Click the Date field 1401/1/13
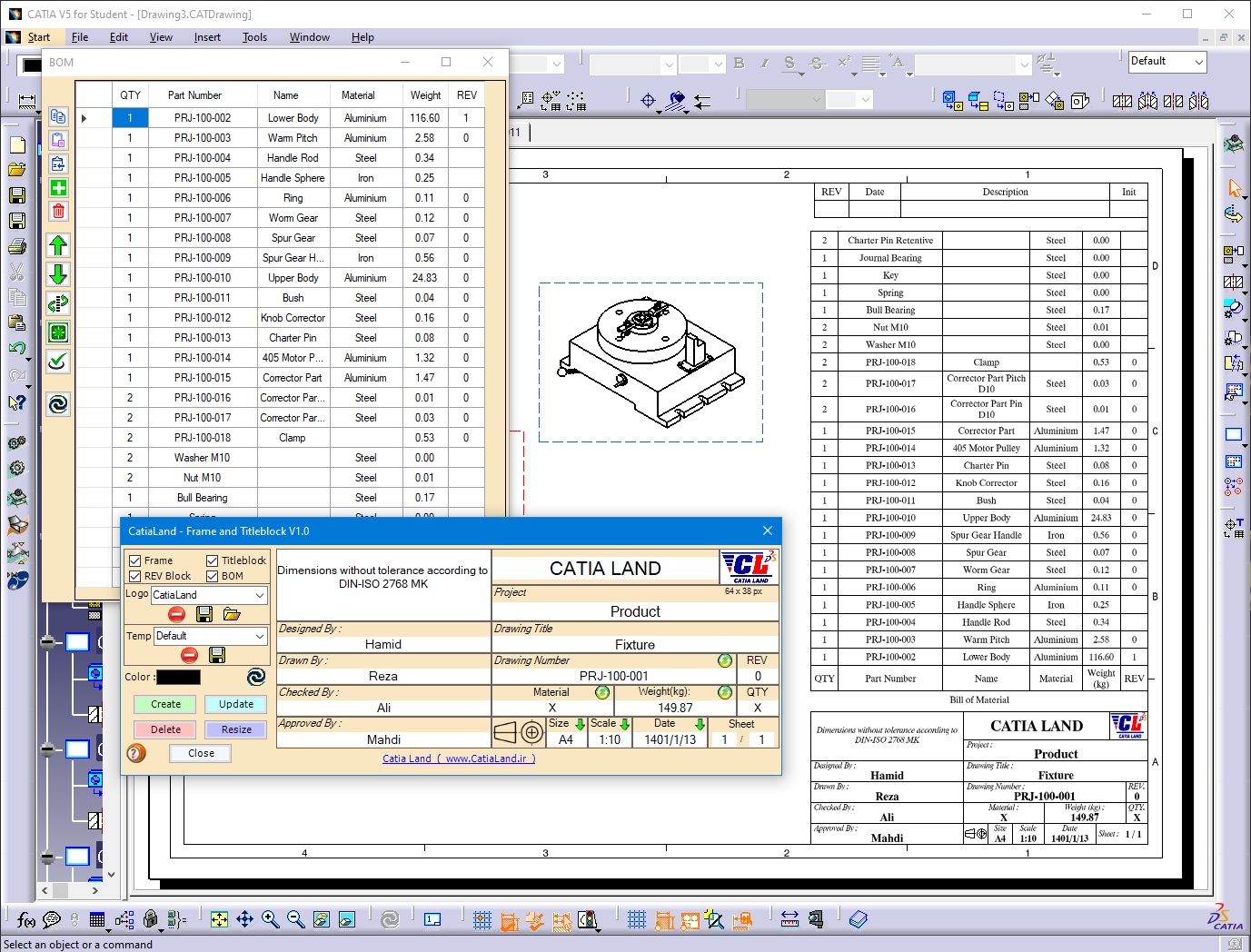 tap(670, 739)
